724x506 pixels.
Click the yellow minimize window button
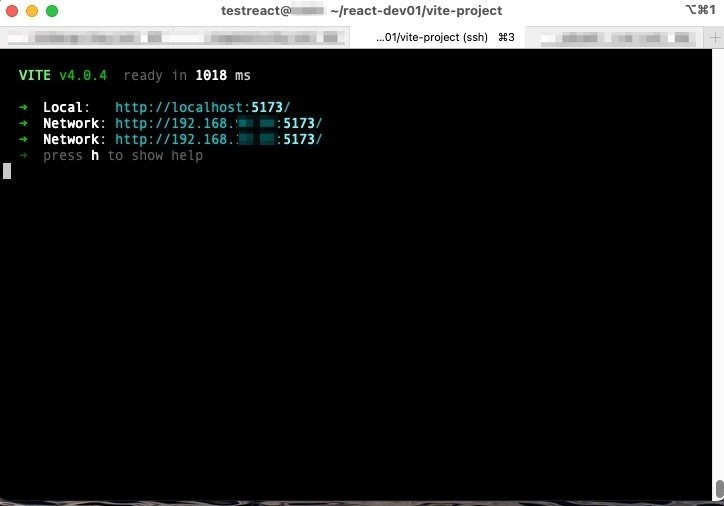tap(32, 11)
